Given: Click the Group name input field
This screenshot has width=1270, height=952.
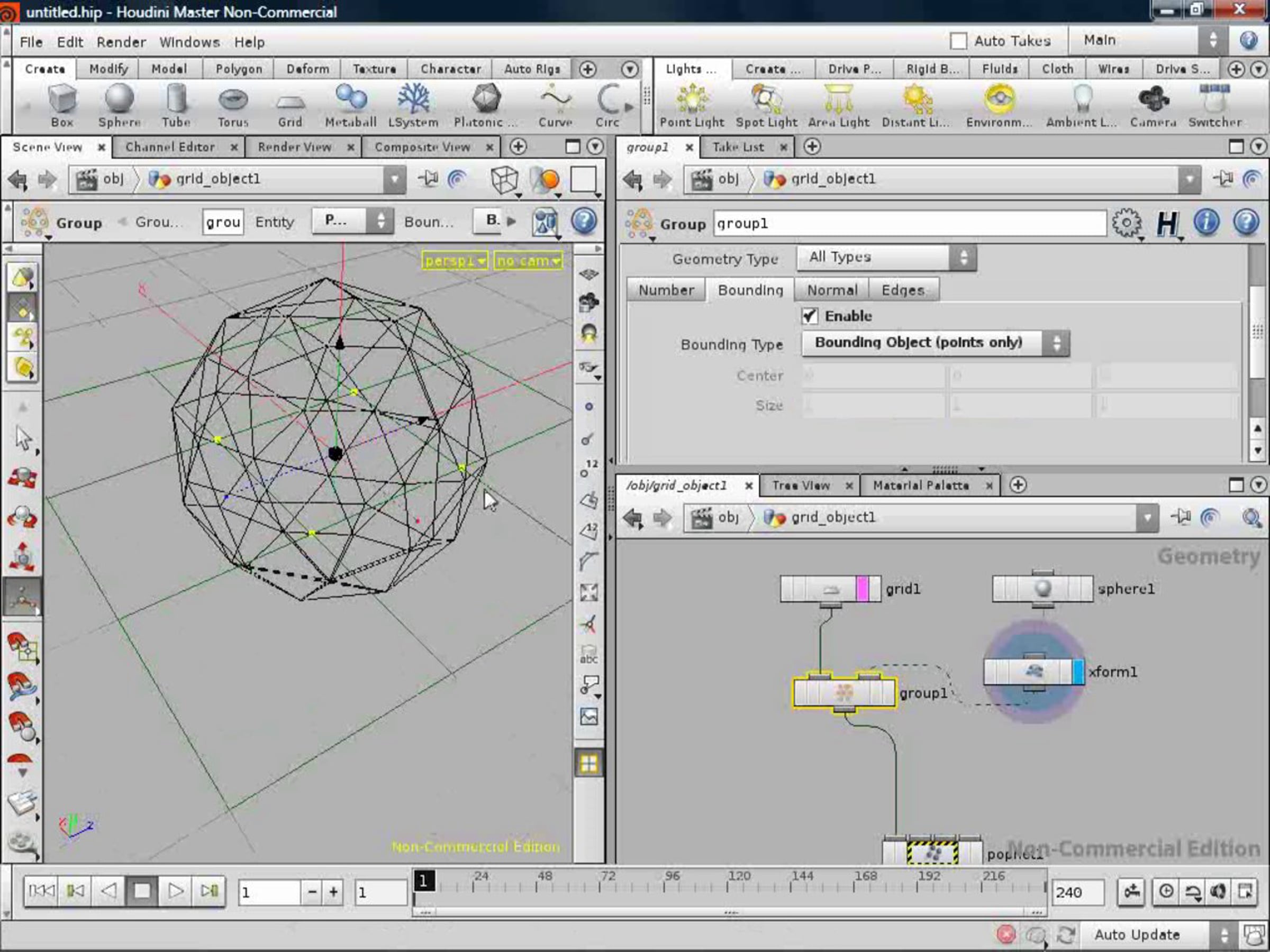Looking at the screenshot, I should 910,223.
